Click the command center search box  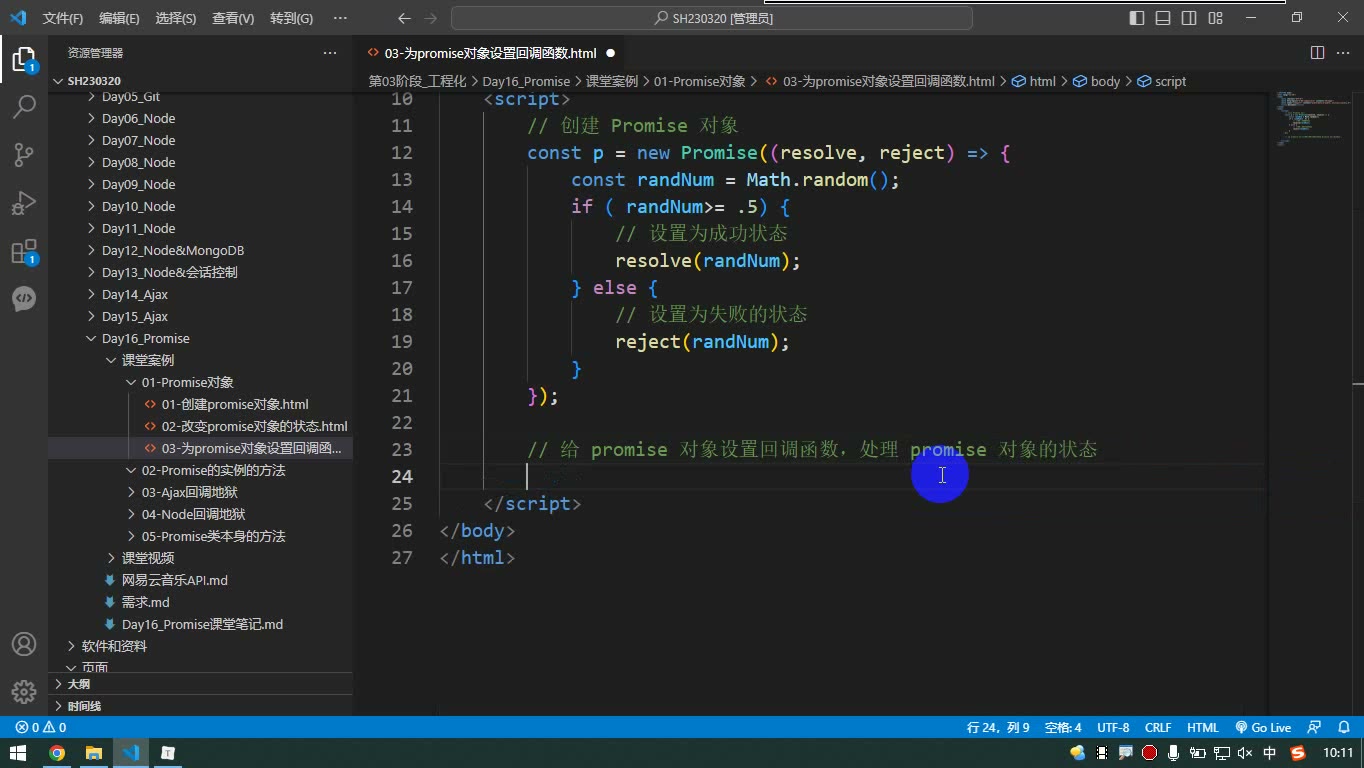[714, 18]
